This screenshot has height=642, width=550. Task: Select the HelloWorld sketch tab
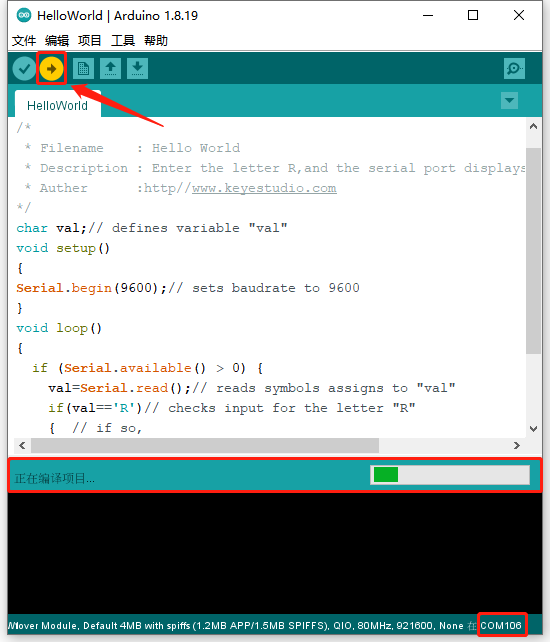tap(58, 105)
